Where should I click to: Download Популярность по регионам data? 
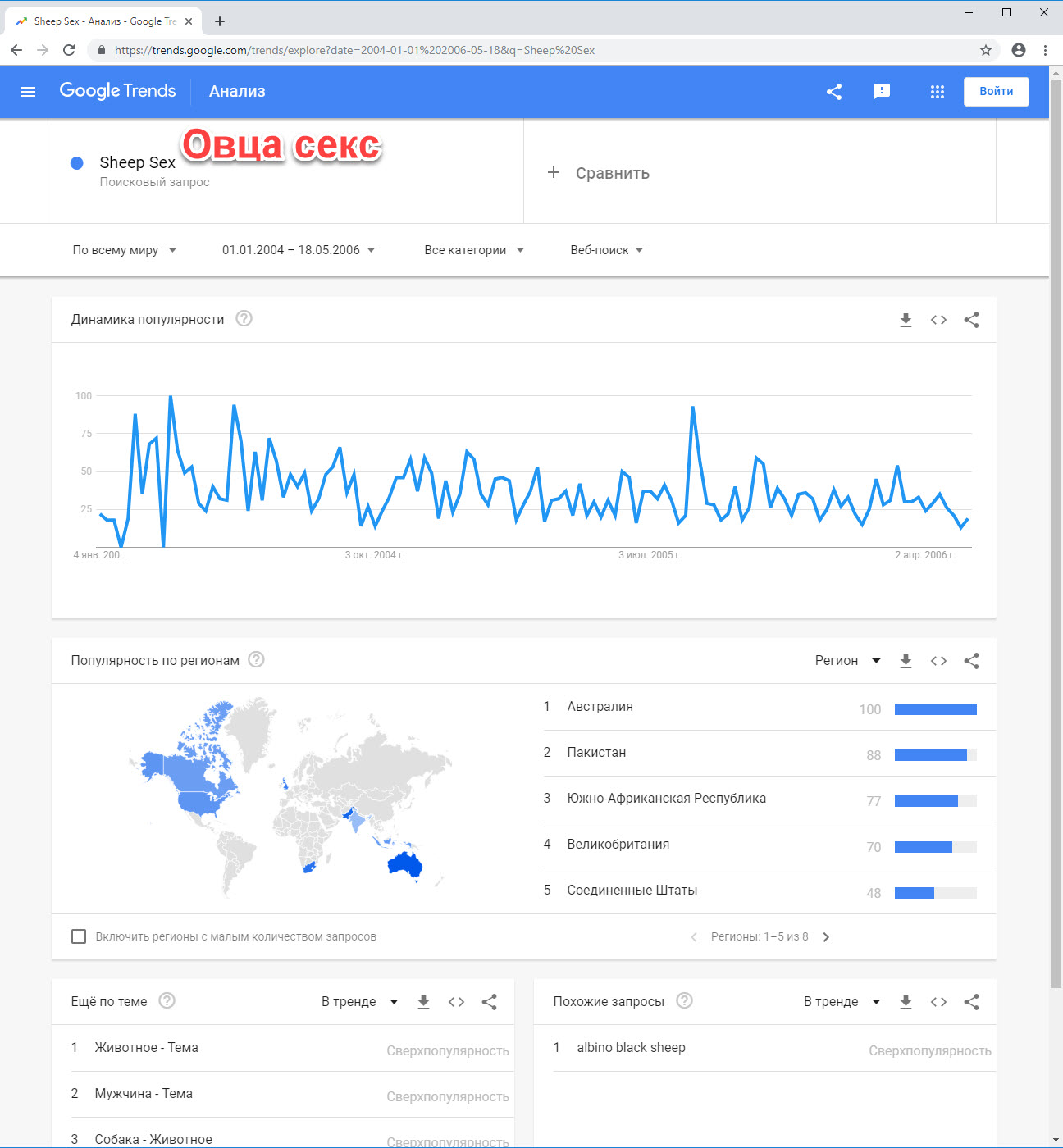(x=906, y=661)
